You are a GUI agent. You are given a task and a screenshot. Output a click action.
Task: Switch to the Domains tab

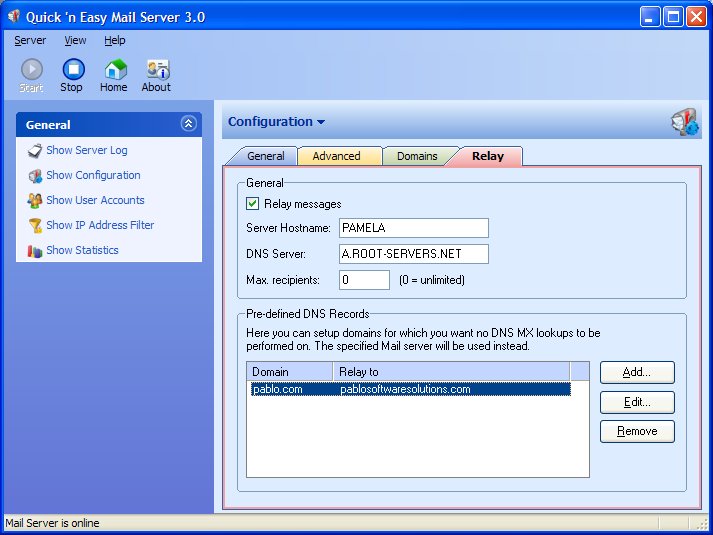coord(417,156)
